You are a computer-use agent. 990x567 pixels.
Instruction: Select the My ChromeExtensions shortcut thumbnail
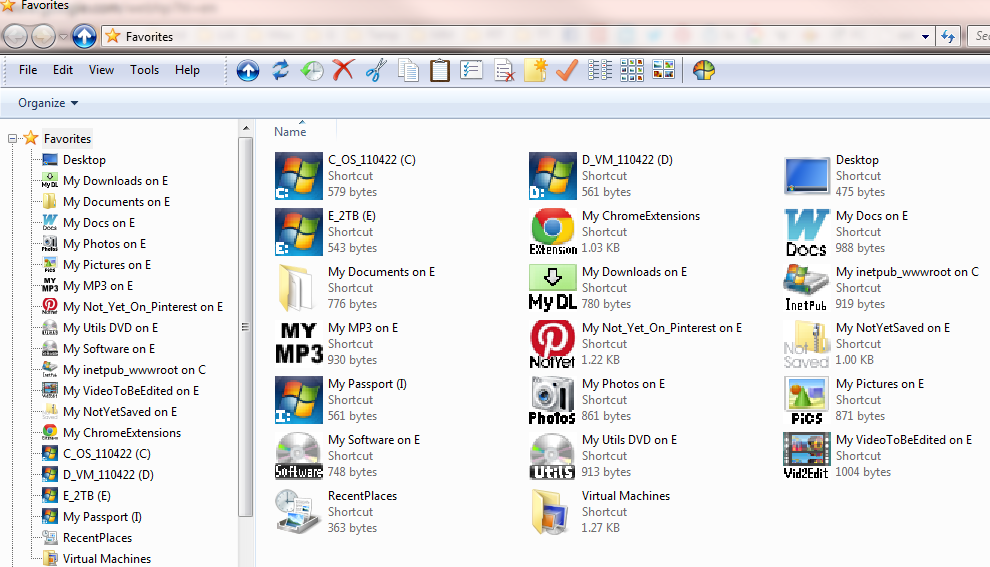point(552,232)
